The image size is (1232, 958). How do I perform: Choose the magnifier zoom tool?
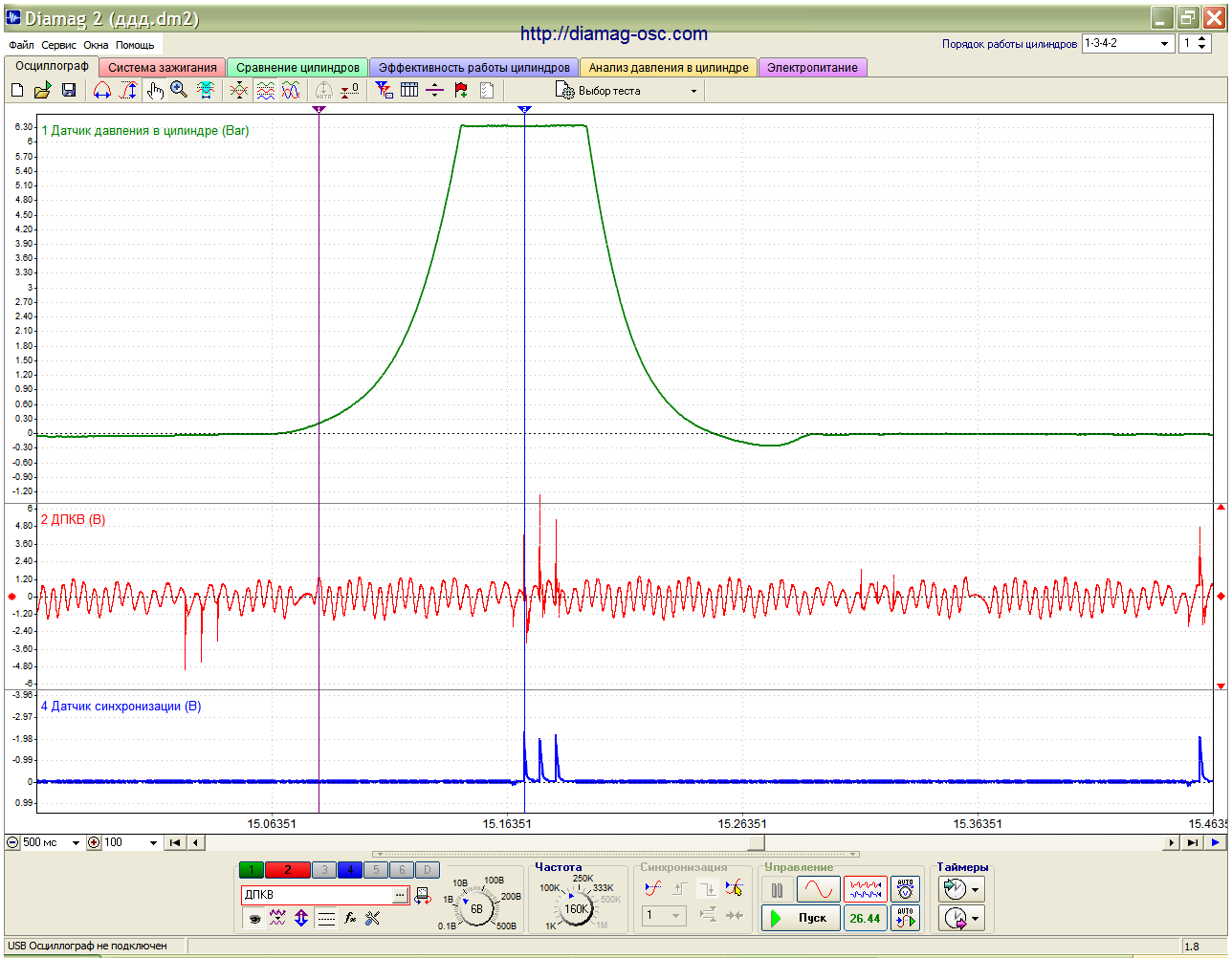tap(179, 90)
